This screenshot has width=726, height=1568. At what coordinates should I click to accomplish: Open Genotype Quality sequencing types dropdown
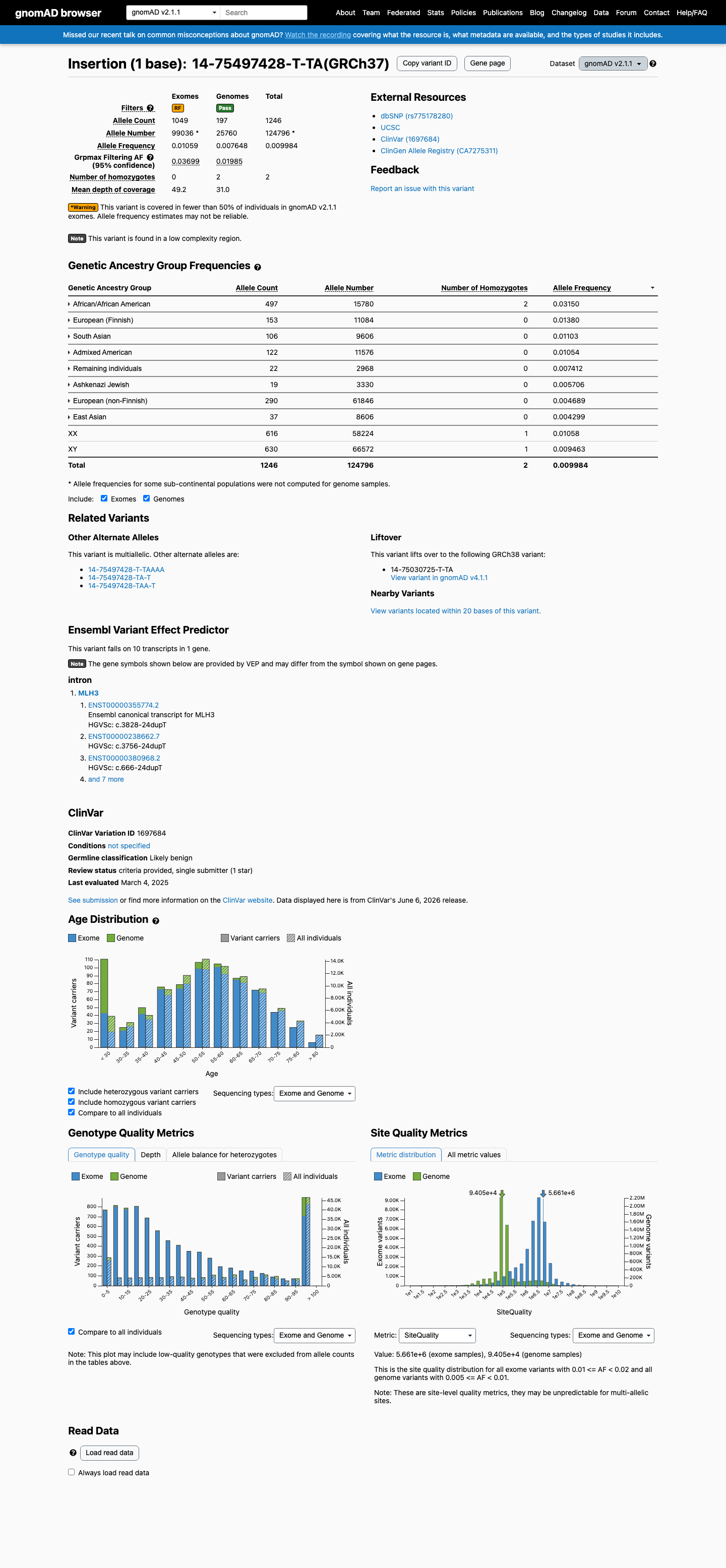[x=314, y=1335]
